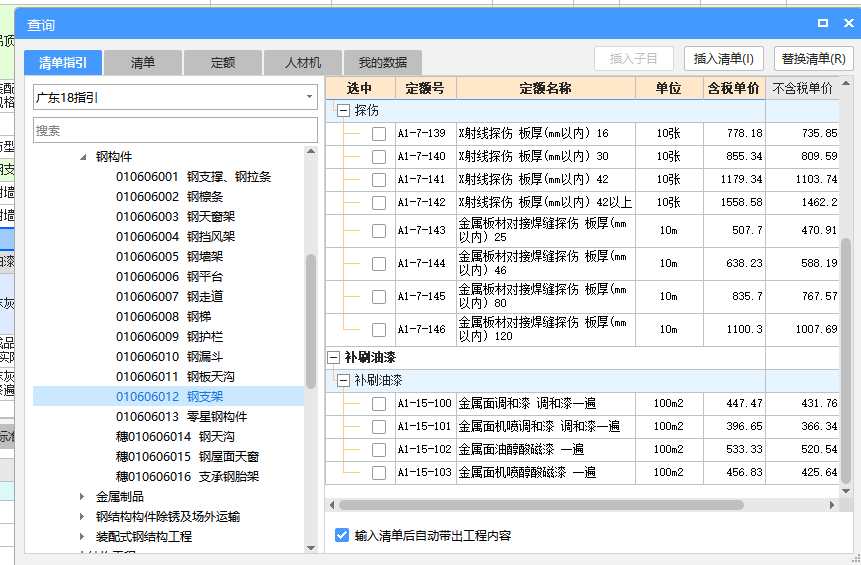Select 010606007 钢走道
This screenshot has width=861, height=565.
pos(170,297)
